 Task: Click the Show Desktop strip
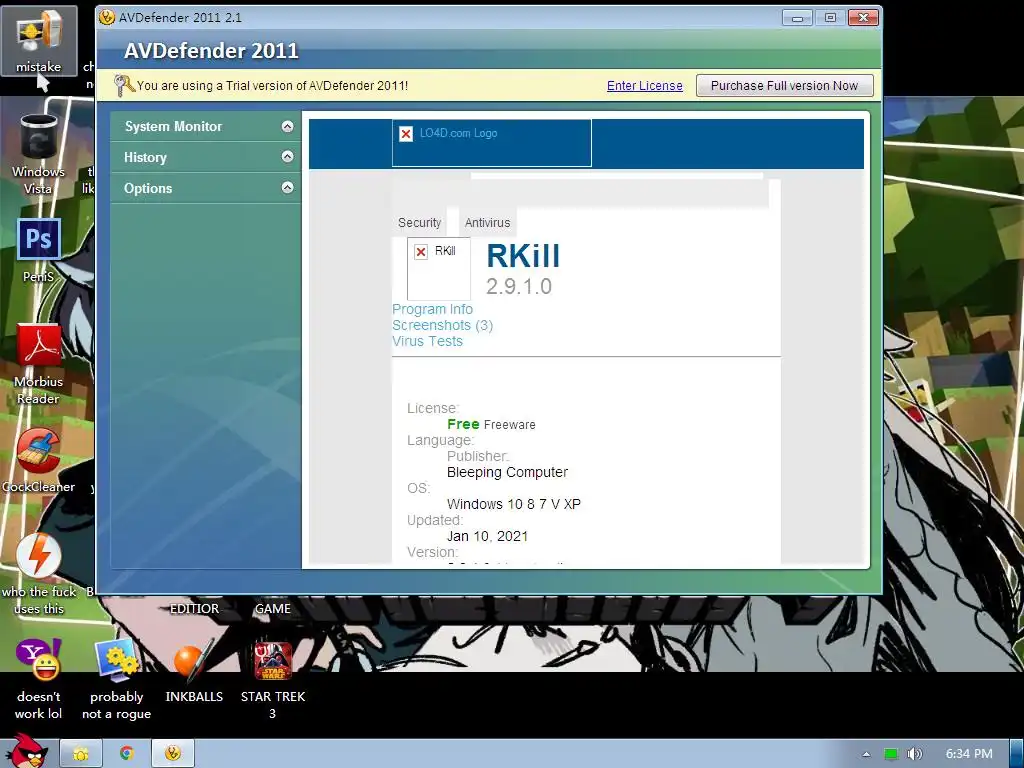1017,754
